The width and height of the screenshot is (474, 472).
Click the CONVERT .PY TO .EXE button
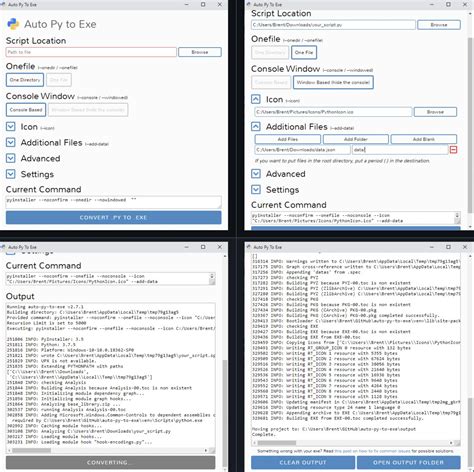pyautogui.click(x=113, y=217)
